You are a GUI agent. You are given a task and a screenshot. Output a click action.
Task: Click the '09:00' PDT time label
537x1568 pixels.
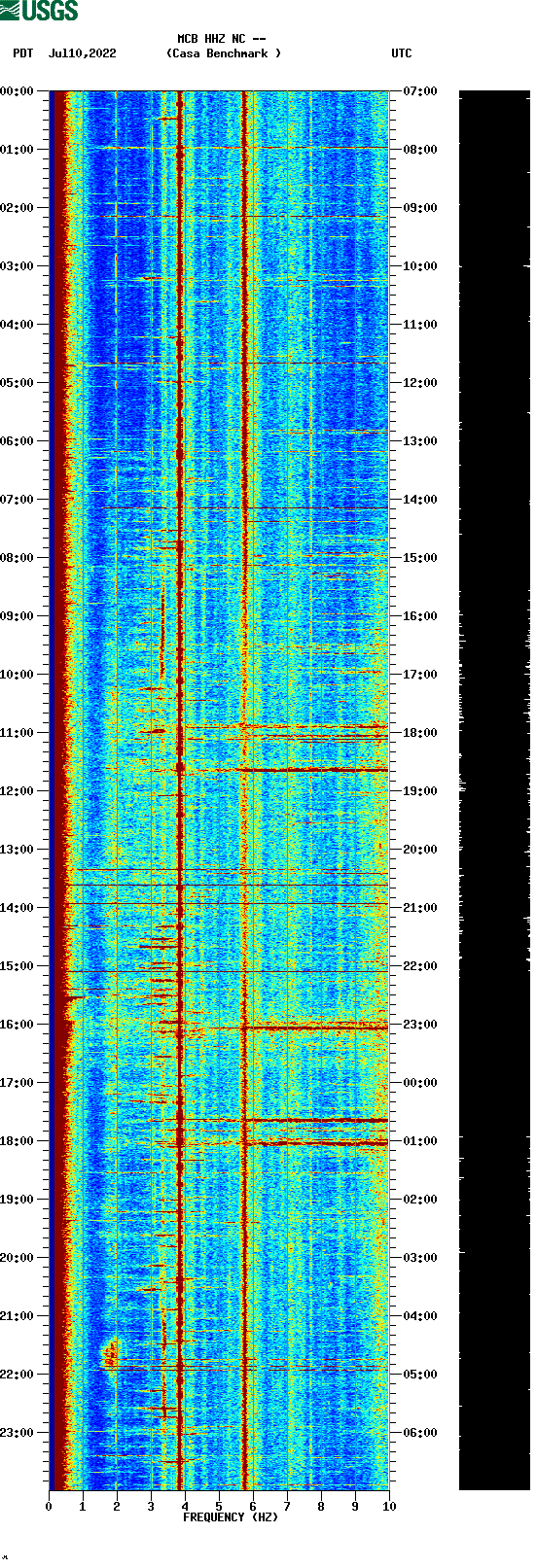coord(18,616)
